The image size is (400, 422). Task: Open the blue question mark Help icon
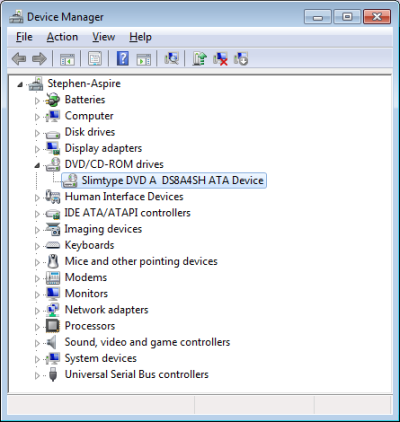click(x=123, y=59)
